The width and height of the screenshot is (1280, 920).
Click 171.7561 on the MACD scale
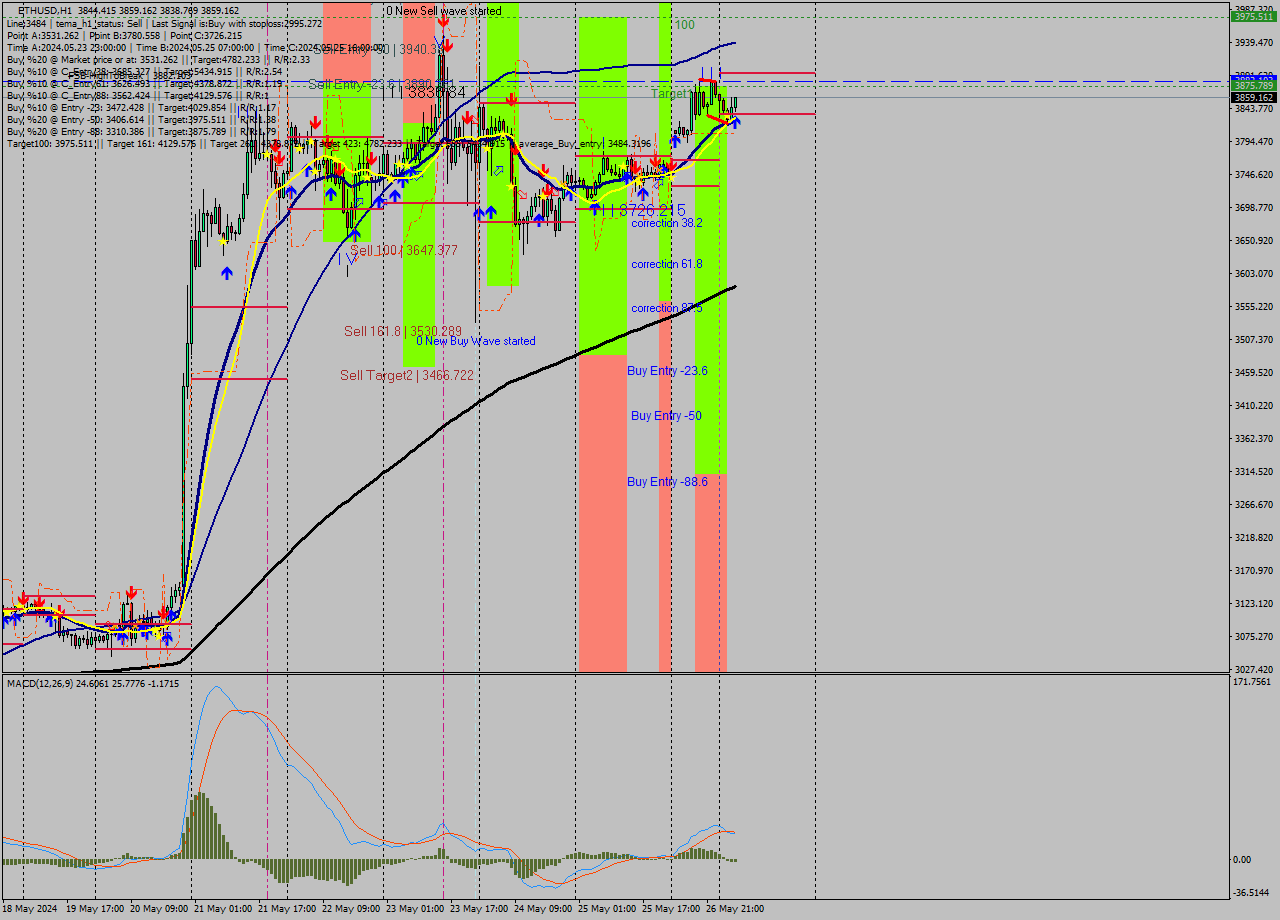pos(1254,682)
